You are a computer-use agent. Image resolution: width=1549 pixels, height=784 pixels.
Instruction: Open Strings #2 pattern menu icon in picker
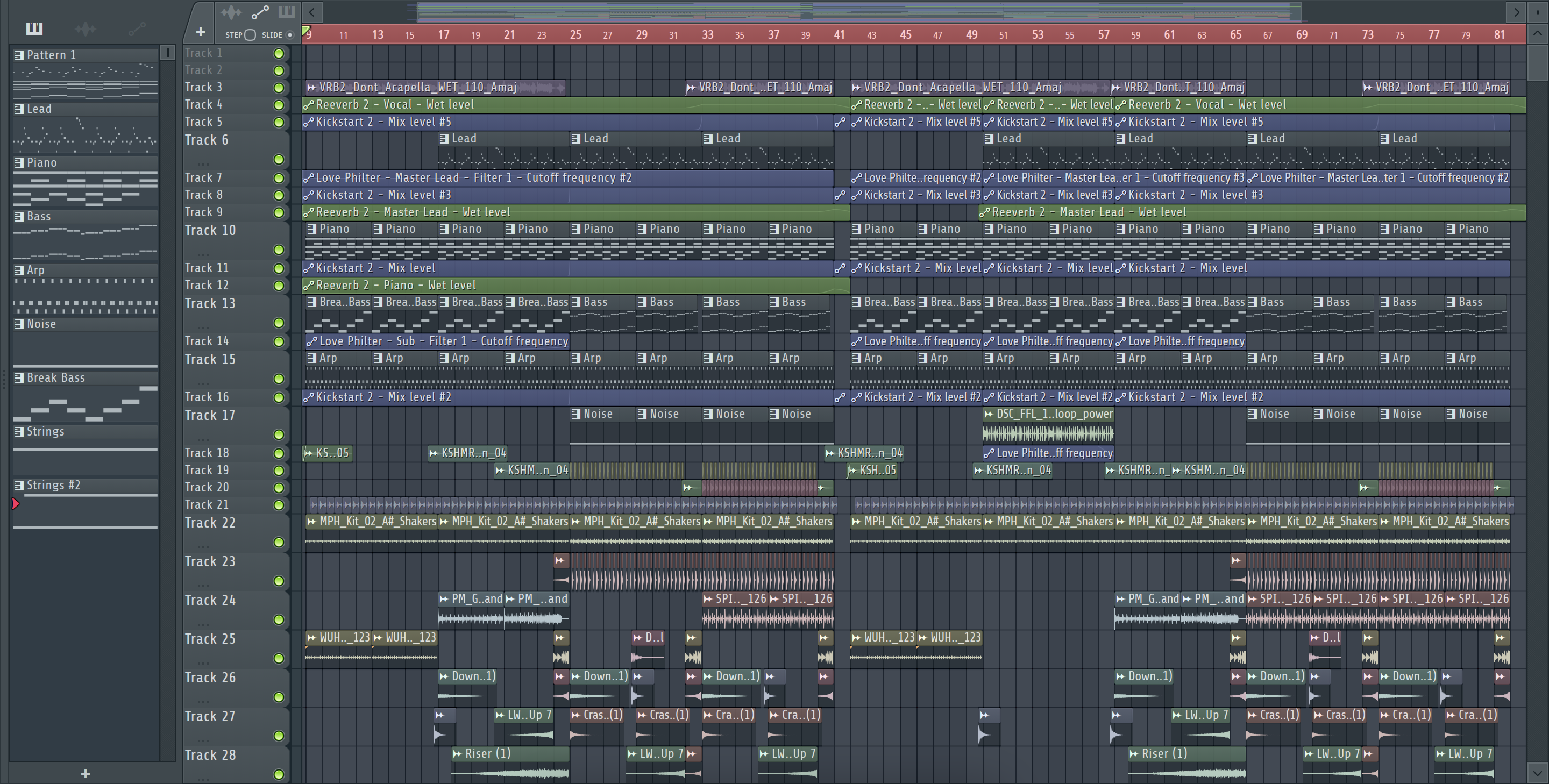tap(19, 486)
